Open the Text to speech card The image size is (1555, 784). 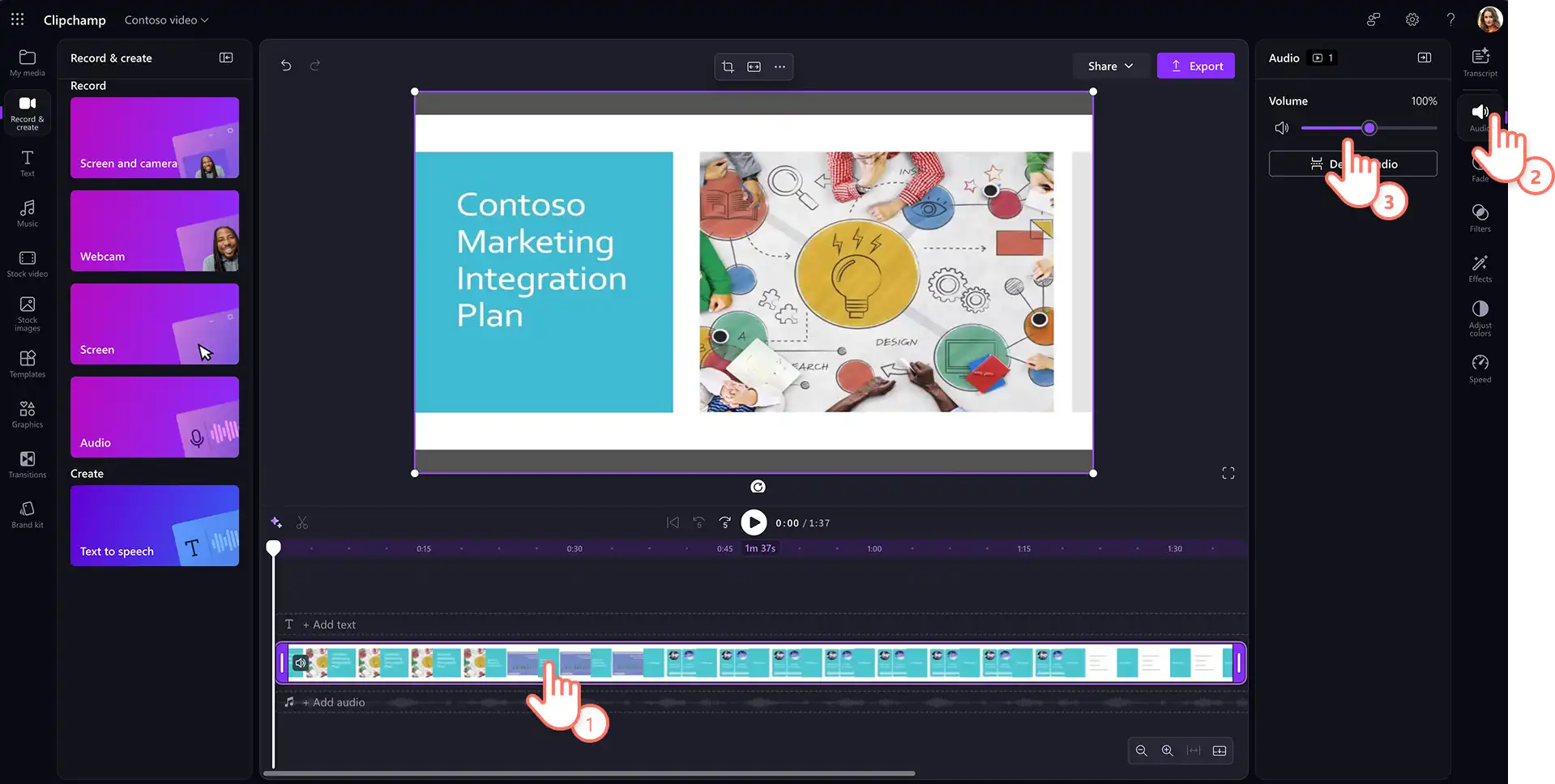154,526
